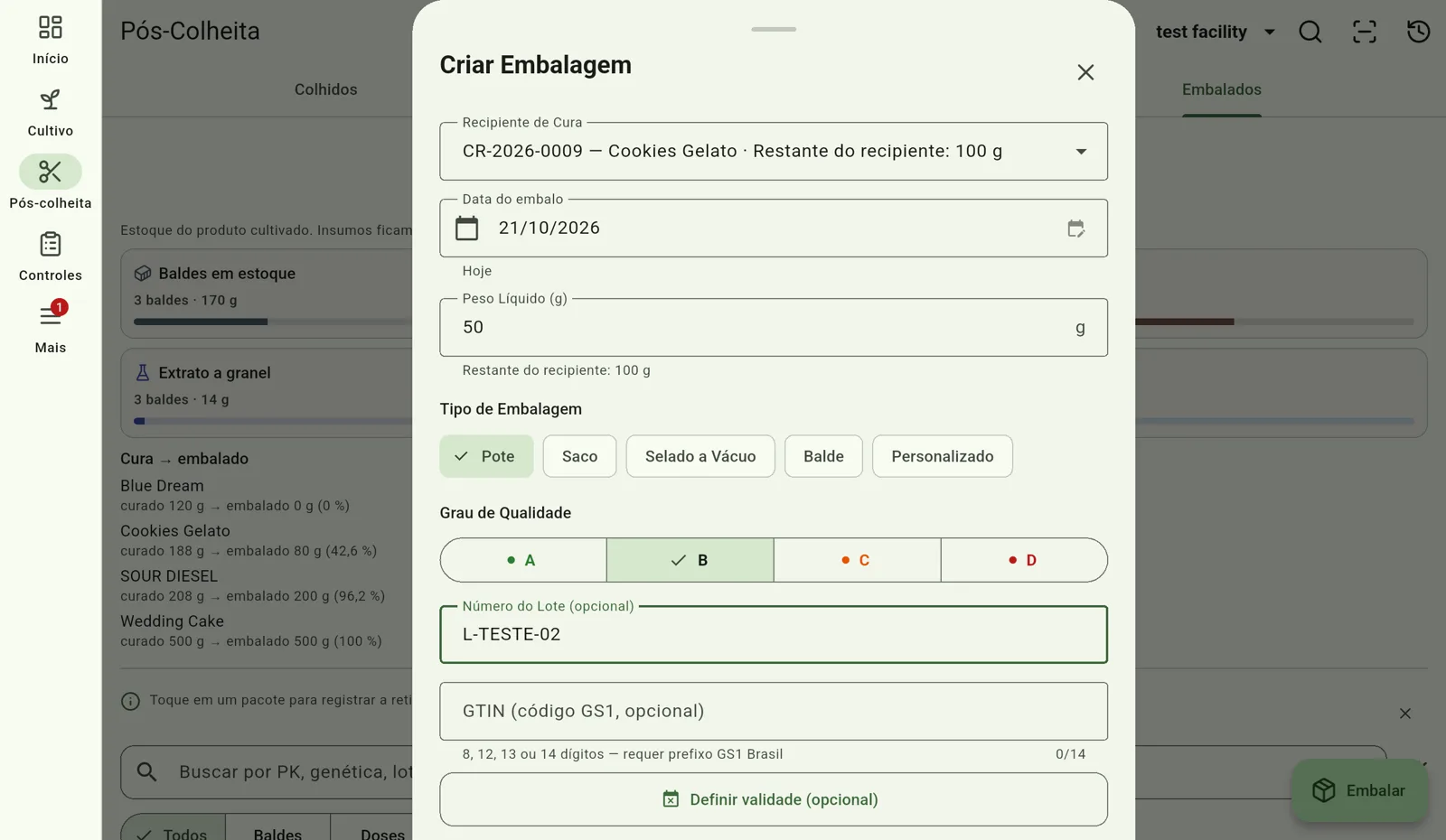Click Definir validade (opcional) button
1446x840 pixels.
774,799
